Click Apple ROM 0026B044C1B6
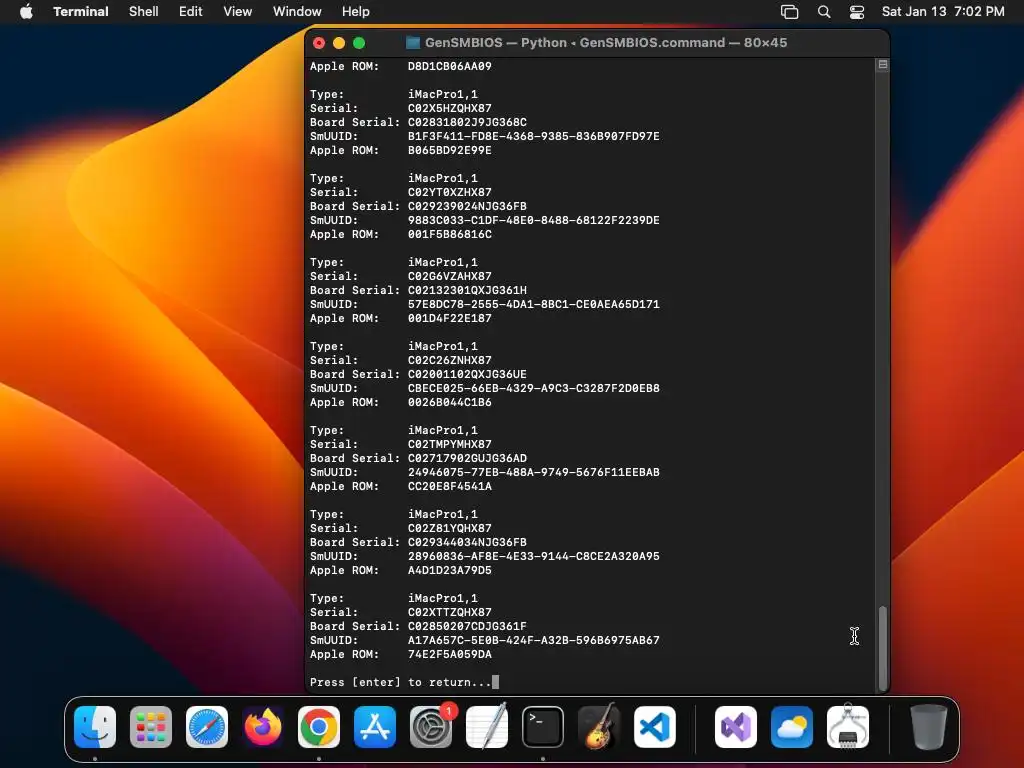Viewport: 1024px width, 768px height. click(449, 402)
